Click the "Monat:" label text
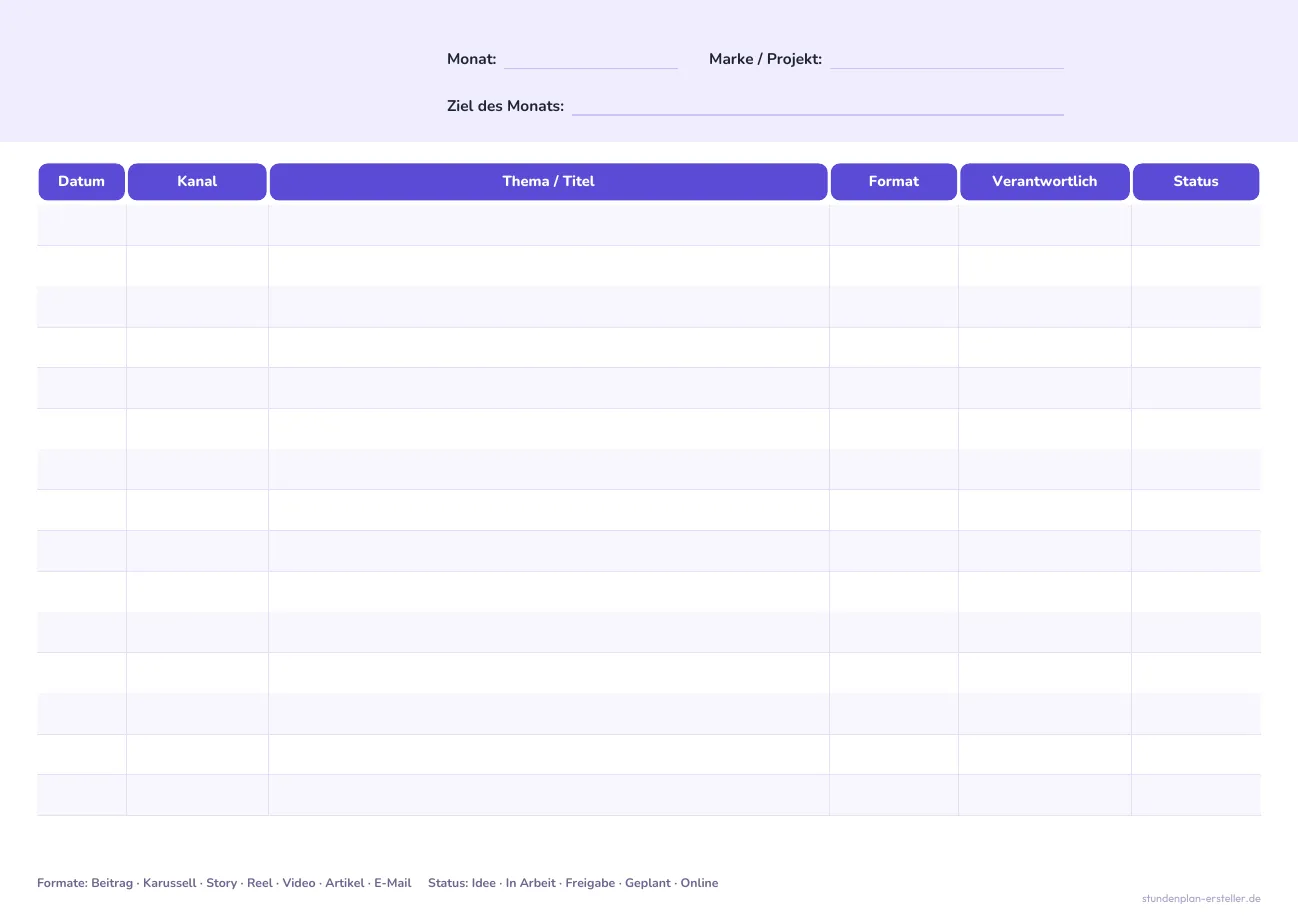The image size is (1298, 918). point(472,59)
